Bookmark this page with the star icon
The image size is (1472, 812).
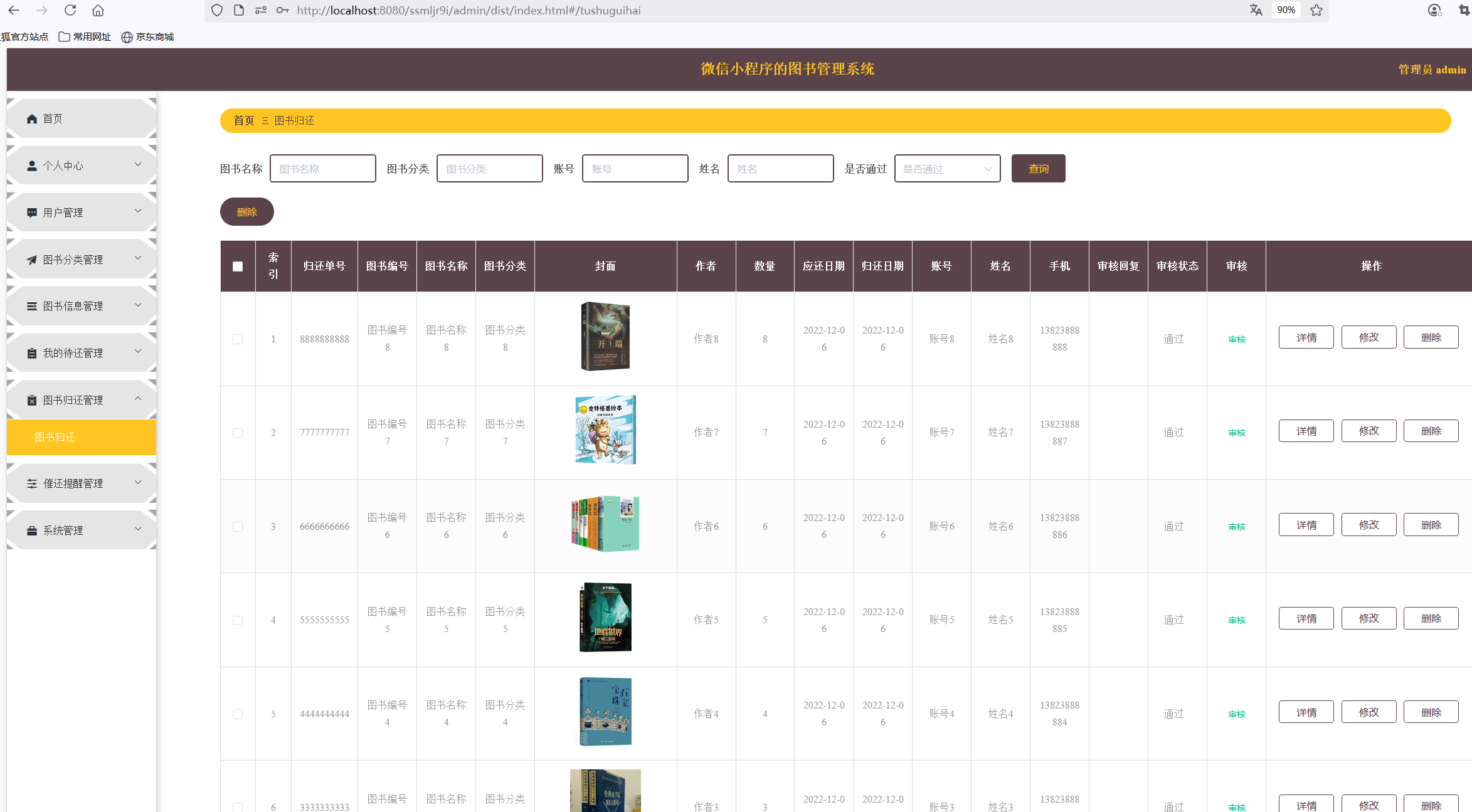(x=1316, y=11)
